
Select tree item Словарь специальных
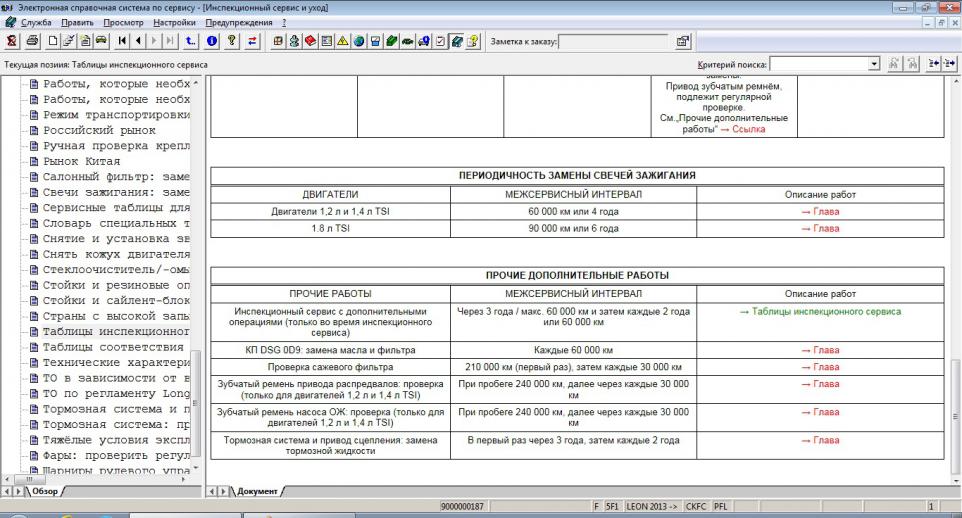point(116,223)
